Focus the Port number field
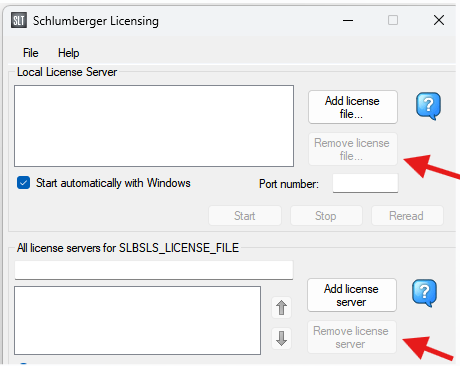The height and width of the screenshot is (366, 460). point(365,183)
